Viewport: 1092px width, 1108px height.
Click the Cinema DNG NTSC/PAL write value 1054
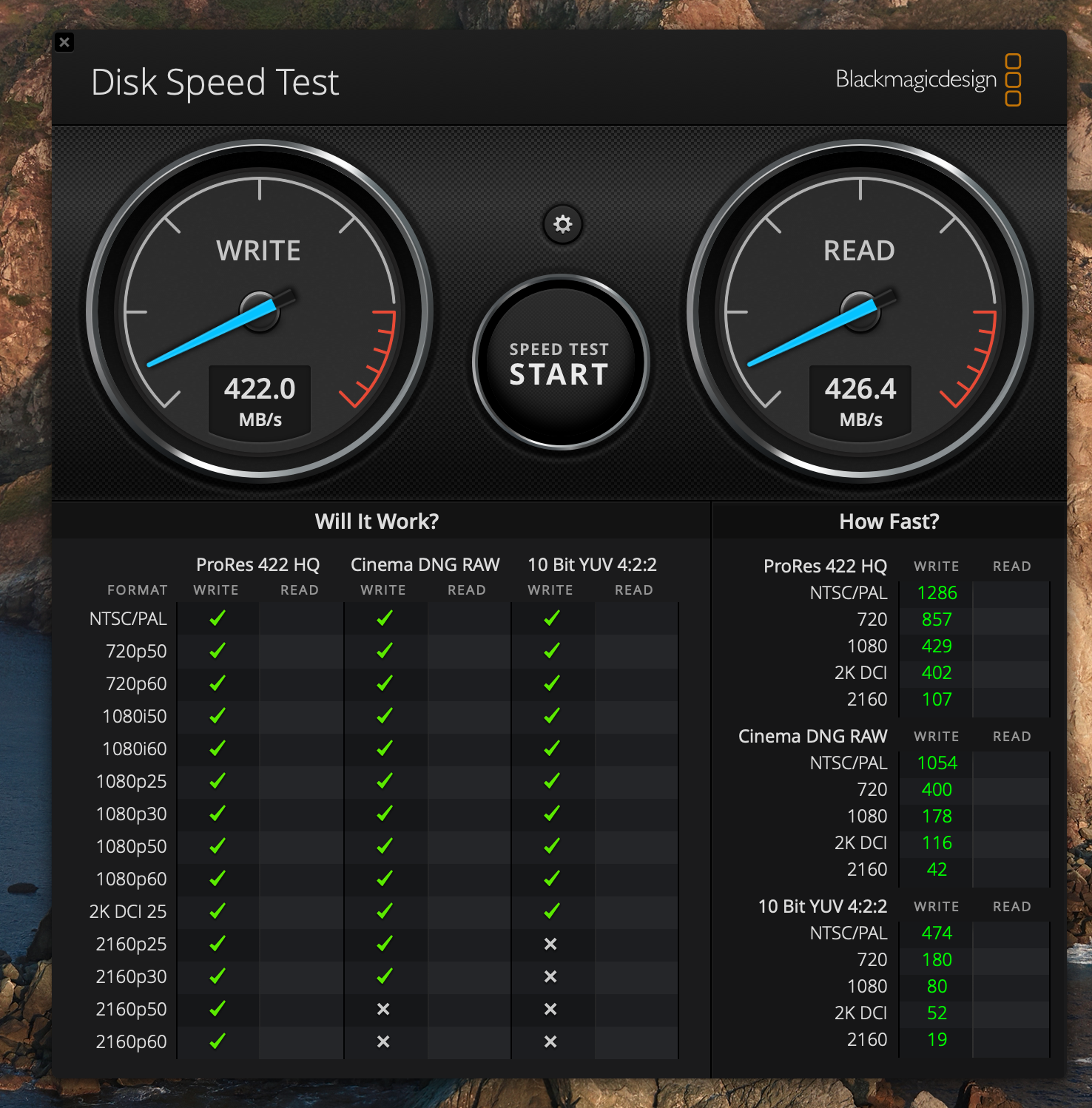pos(937,763)
